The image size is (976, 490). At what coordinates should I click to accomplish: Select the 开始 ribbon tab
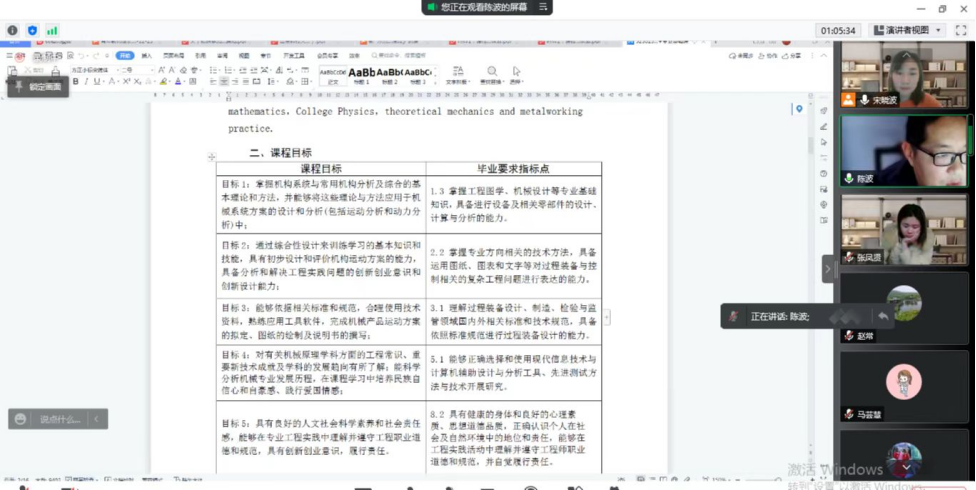124,56
